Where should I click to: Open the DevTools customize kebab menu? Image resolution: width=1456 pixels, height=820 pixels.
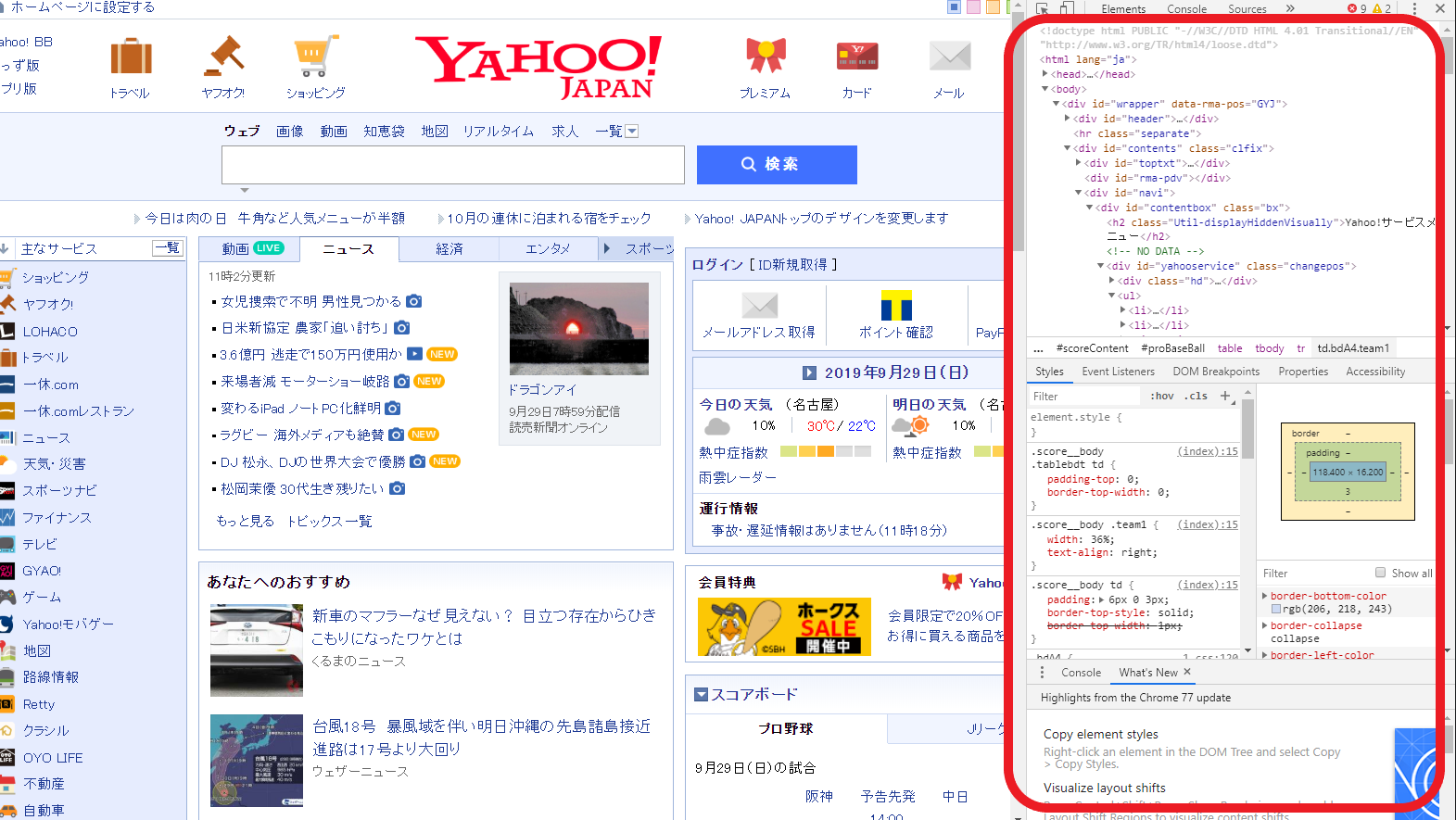pyautogui.click(x=1413, y=8)
